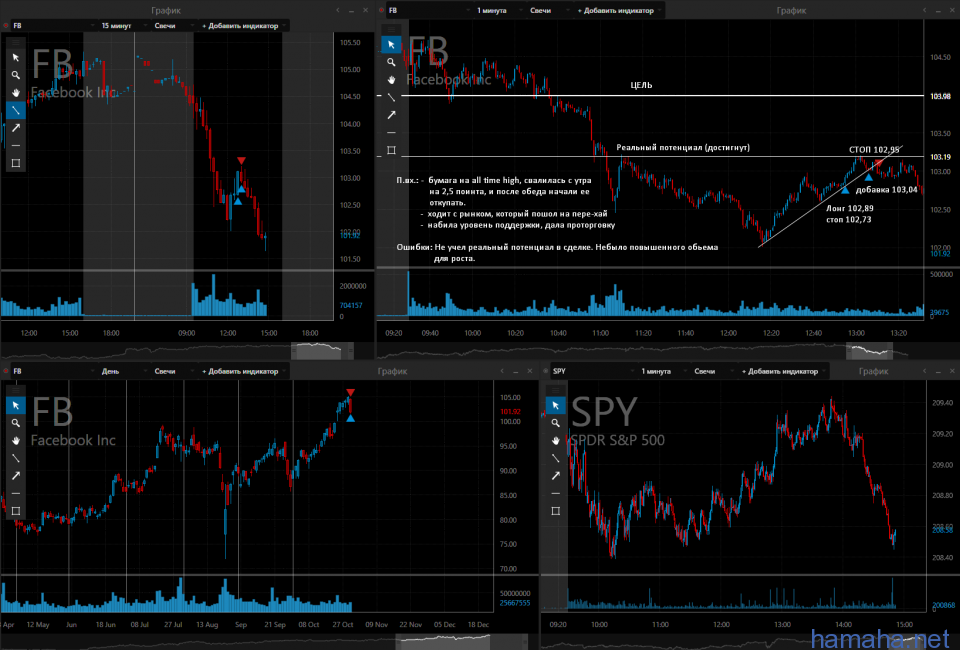Select the horizontal line tool in the SPY chart
Image resolution: width=960 pixels, height=650 pixels.
click(x=555, y=493)
